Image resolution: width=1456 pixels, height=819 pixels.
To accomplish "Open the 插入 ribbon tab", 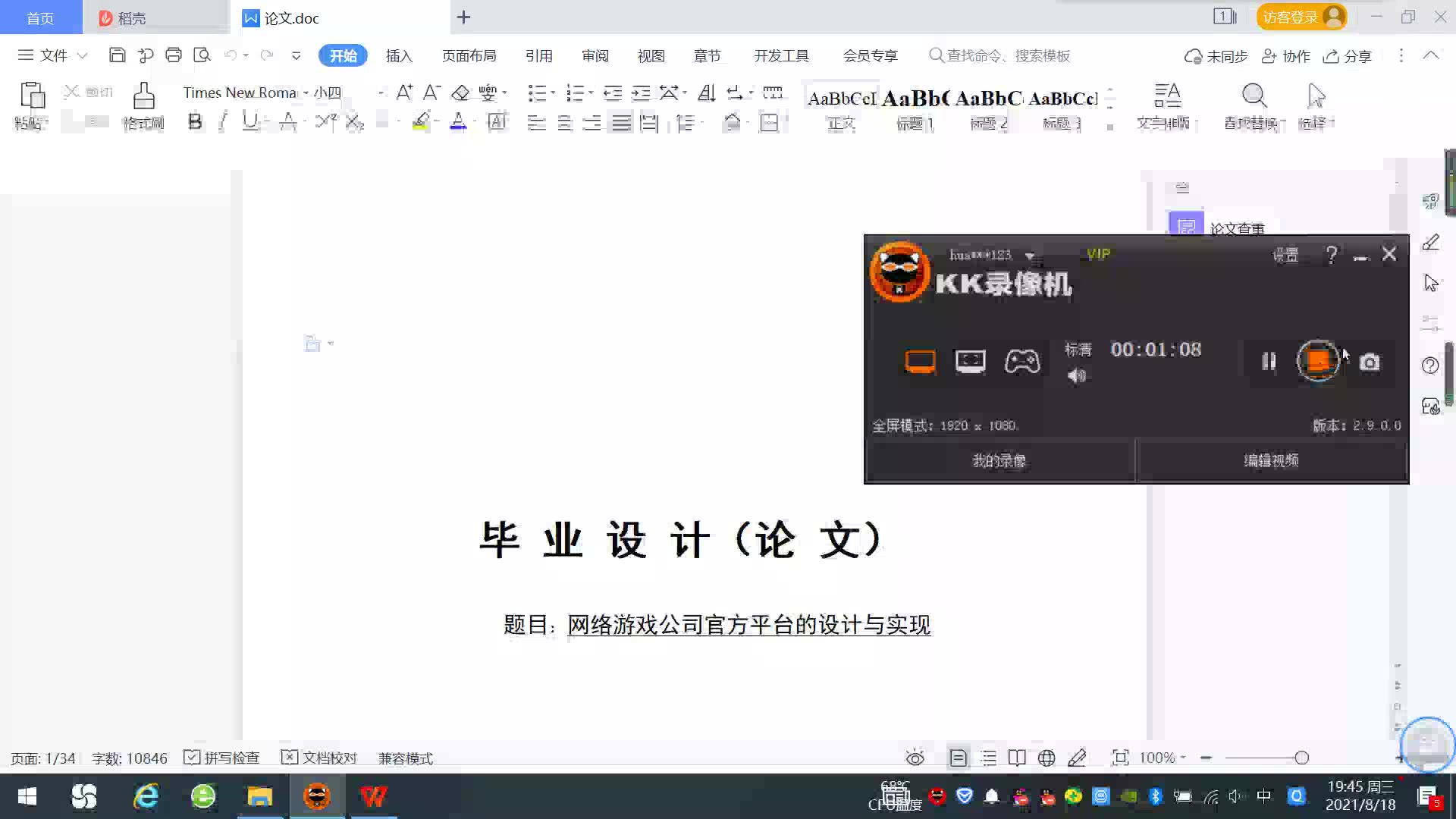I will 399,55.
